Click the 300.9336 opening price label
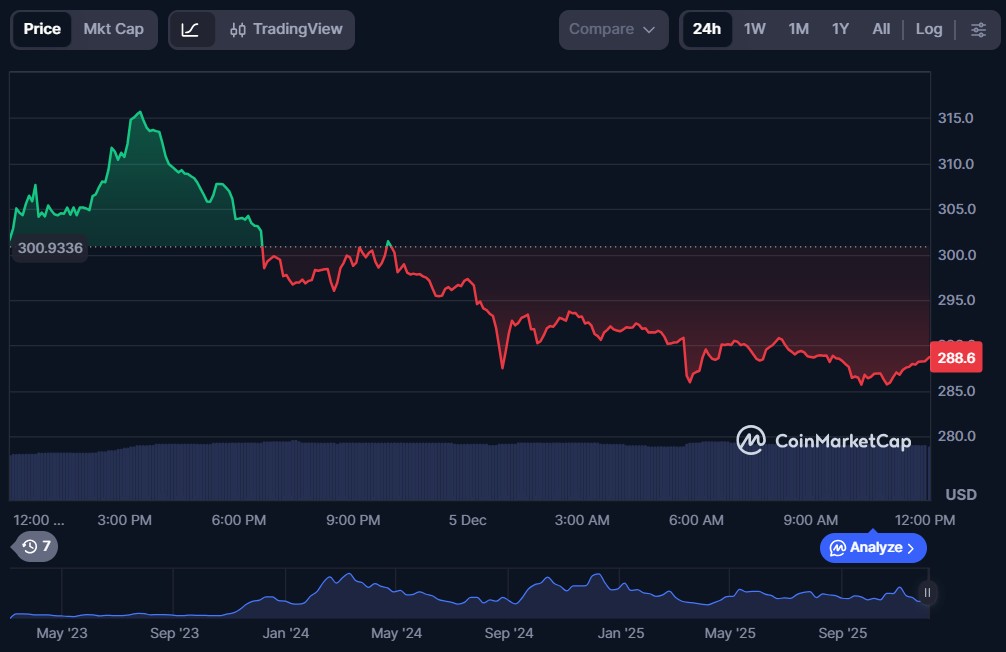This screenshot has width=1006, height=652. tap(50, 248)
